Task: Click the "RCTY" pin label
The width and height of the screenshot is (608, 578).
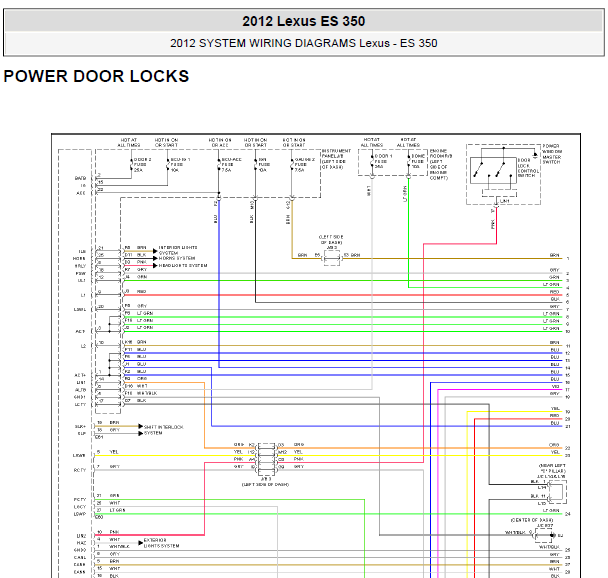Action: coord(79,470)
